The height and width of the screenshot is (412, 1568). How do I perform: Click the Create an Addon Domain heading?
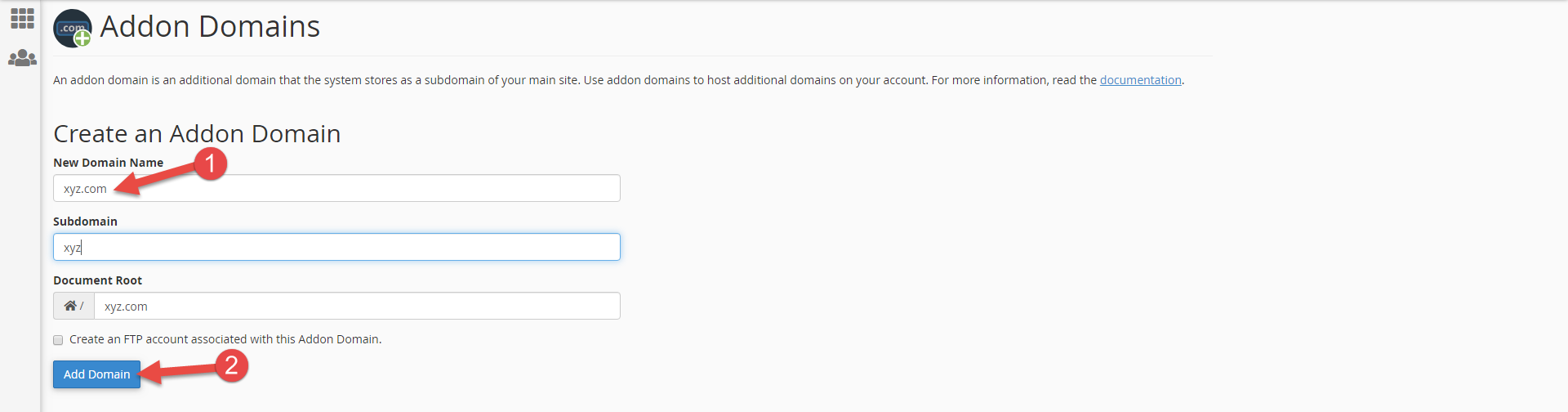tap(197, 134)
